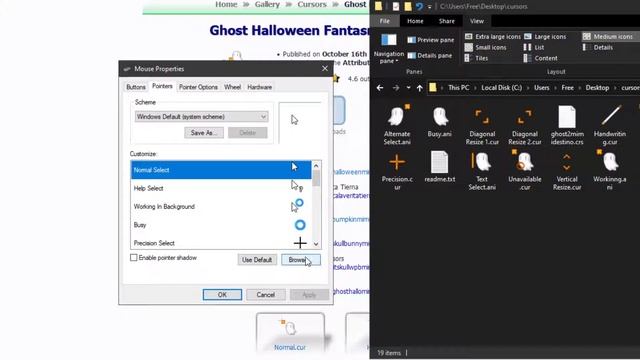Switch to Extra large icons layout
The image size is (640, 360).
(493, 37)
